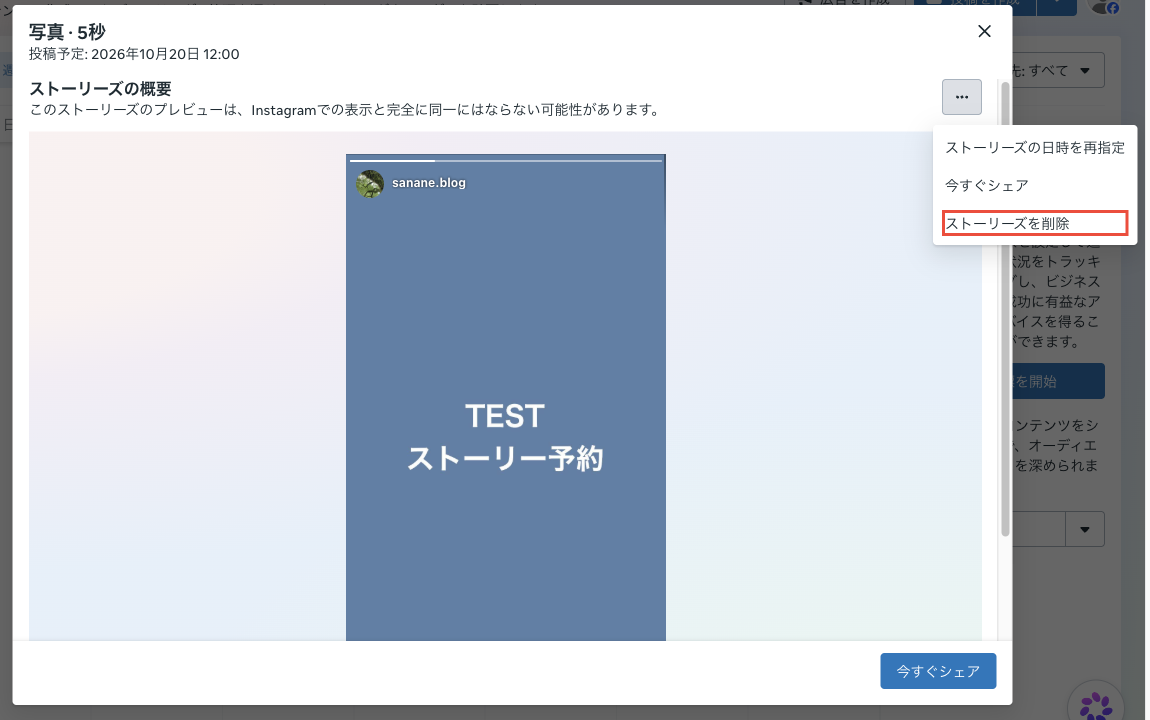Click the Instagram preview disclaimer text
The height and width of the screenshot is (720, 1150).
coord(345,110)
